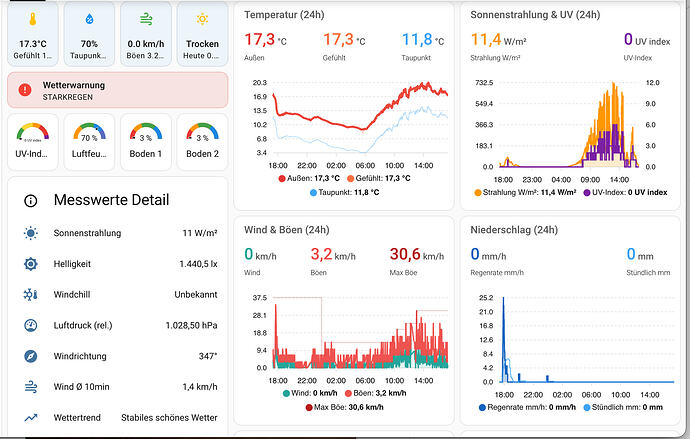Click the Windrichtung compass icon
The width and height of the screenshot is (690, 439).
click(30, 356)
